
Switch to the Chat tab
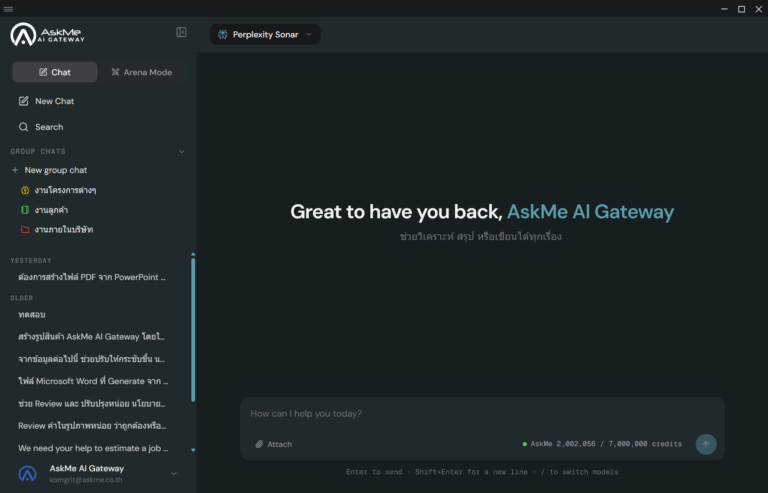[55, 72]
